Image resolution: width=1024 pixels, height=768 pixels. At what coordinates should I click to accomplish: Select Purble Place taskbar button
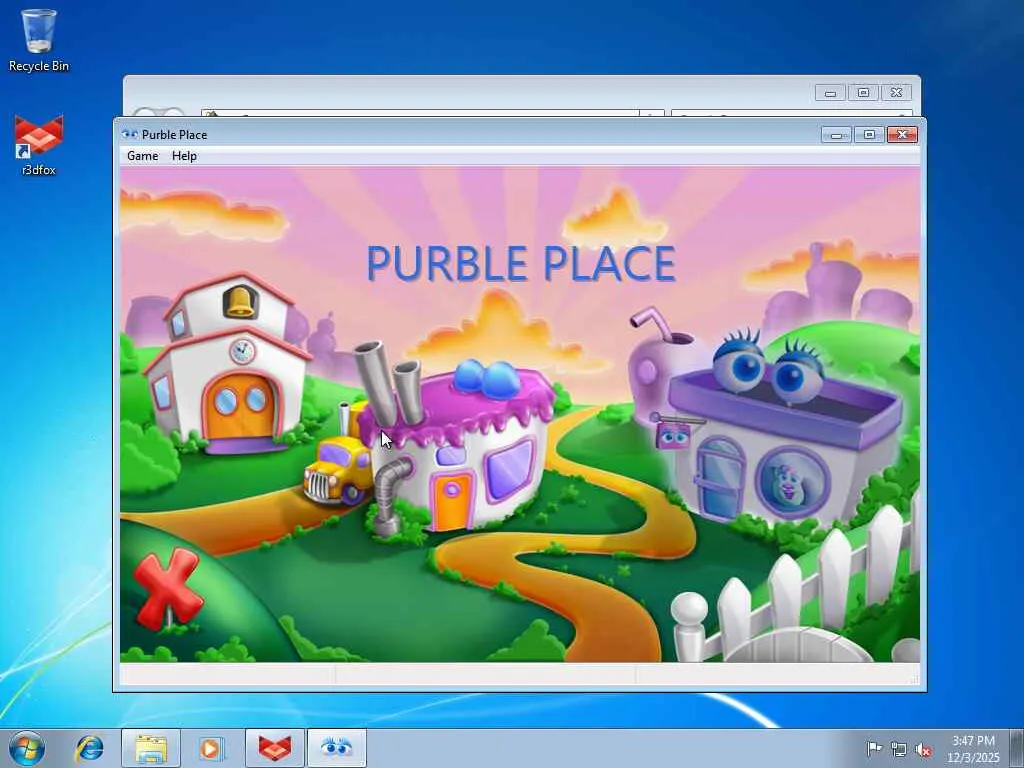(x=336, y=748)
